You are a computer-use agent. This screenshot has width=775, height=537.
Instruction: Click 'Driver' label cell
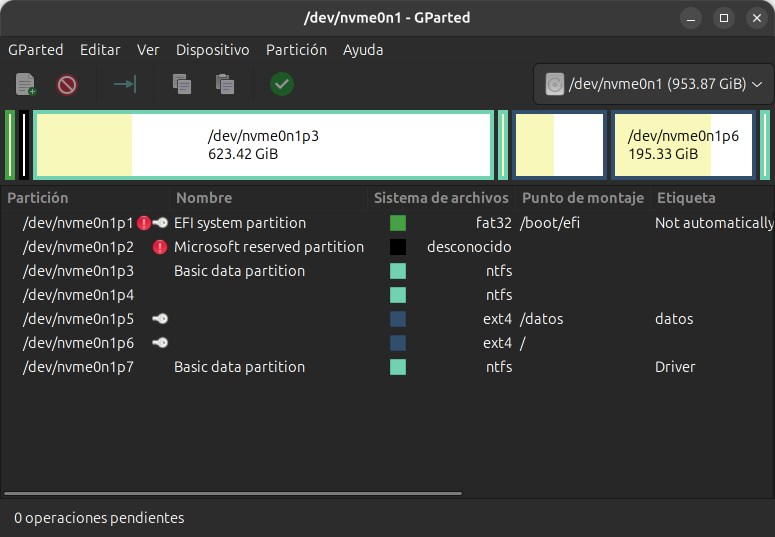tap(675, 367)
